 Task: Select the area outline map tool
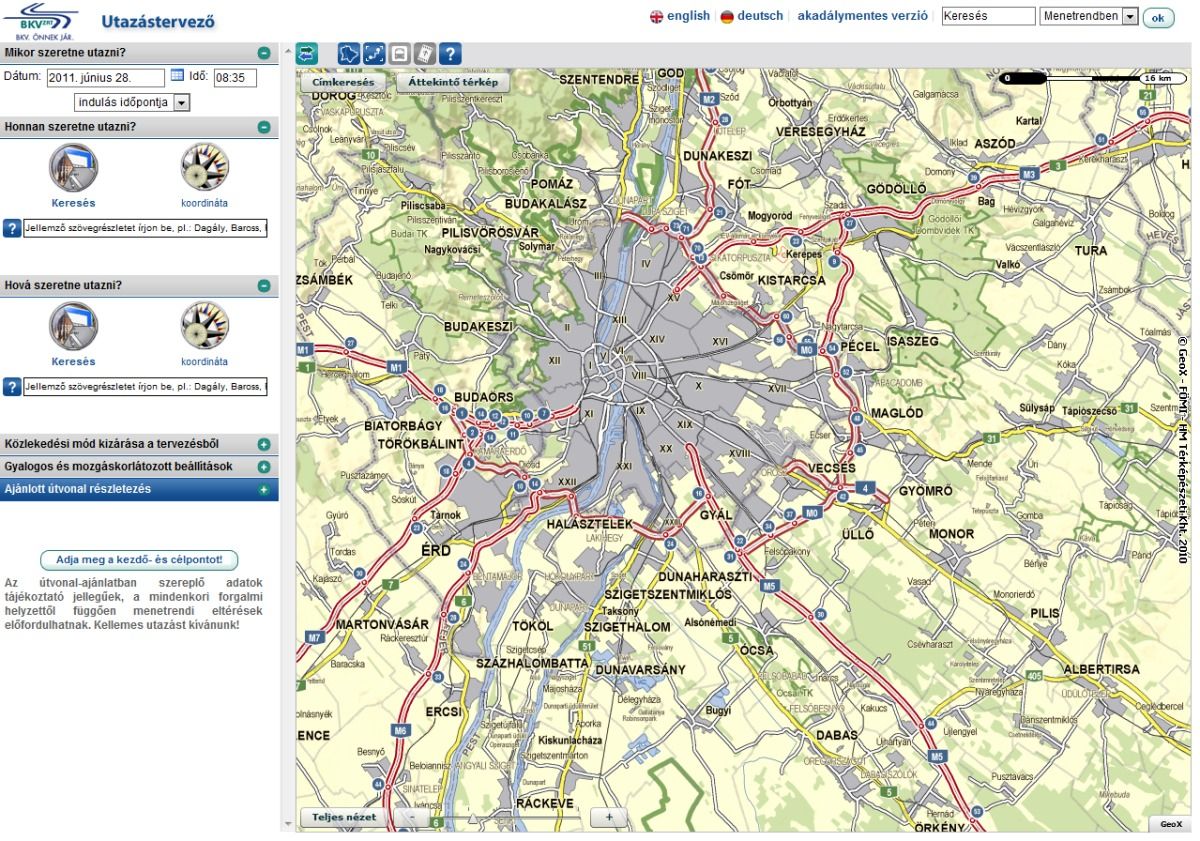click(x=348, y=54)
